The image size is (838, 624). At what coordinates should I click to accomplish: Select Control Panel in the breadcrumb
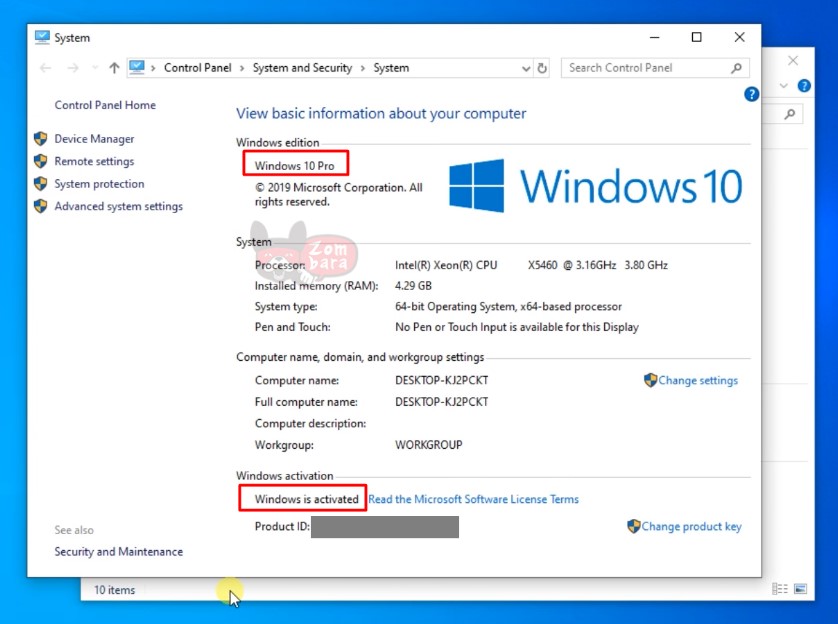(198, 68)
